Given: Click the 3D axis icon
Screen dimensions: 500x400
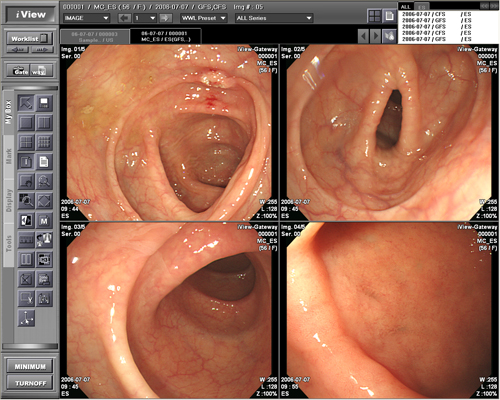Looking at the screenshot, I should (26, 318).
